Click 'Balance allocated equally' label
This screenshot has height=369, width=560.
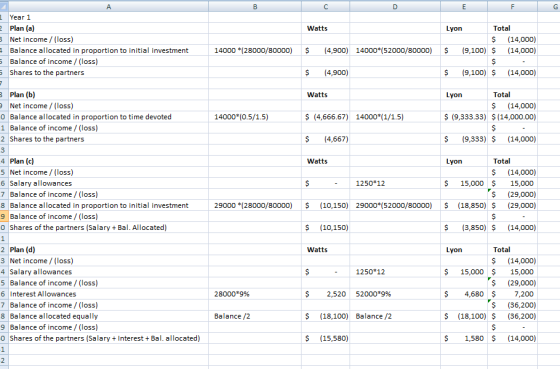tap(54, 316)
